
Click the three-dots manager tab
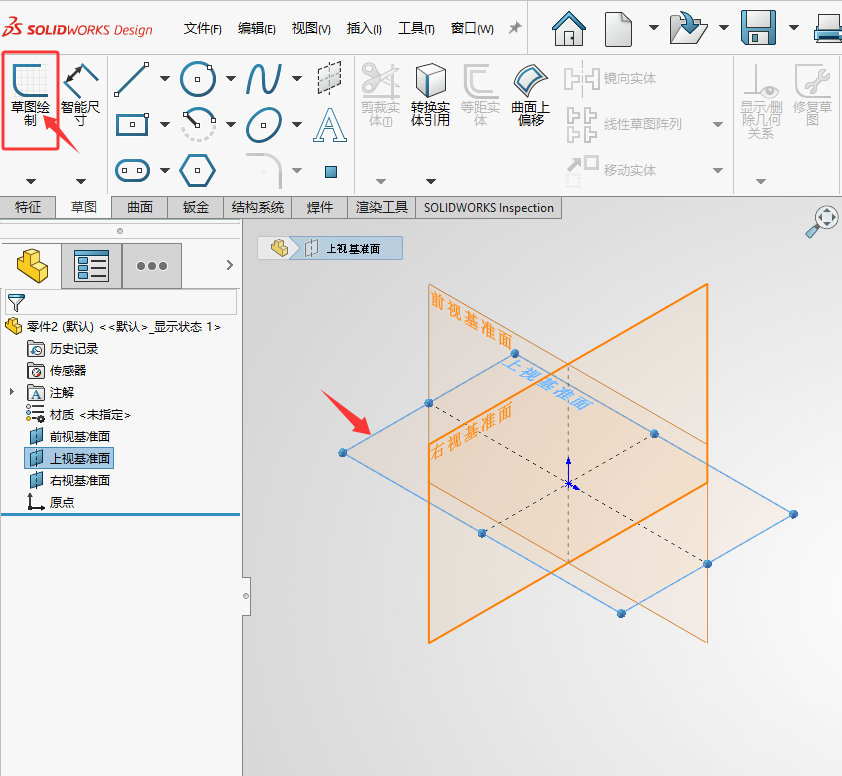[x=152, y=265]
